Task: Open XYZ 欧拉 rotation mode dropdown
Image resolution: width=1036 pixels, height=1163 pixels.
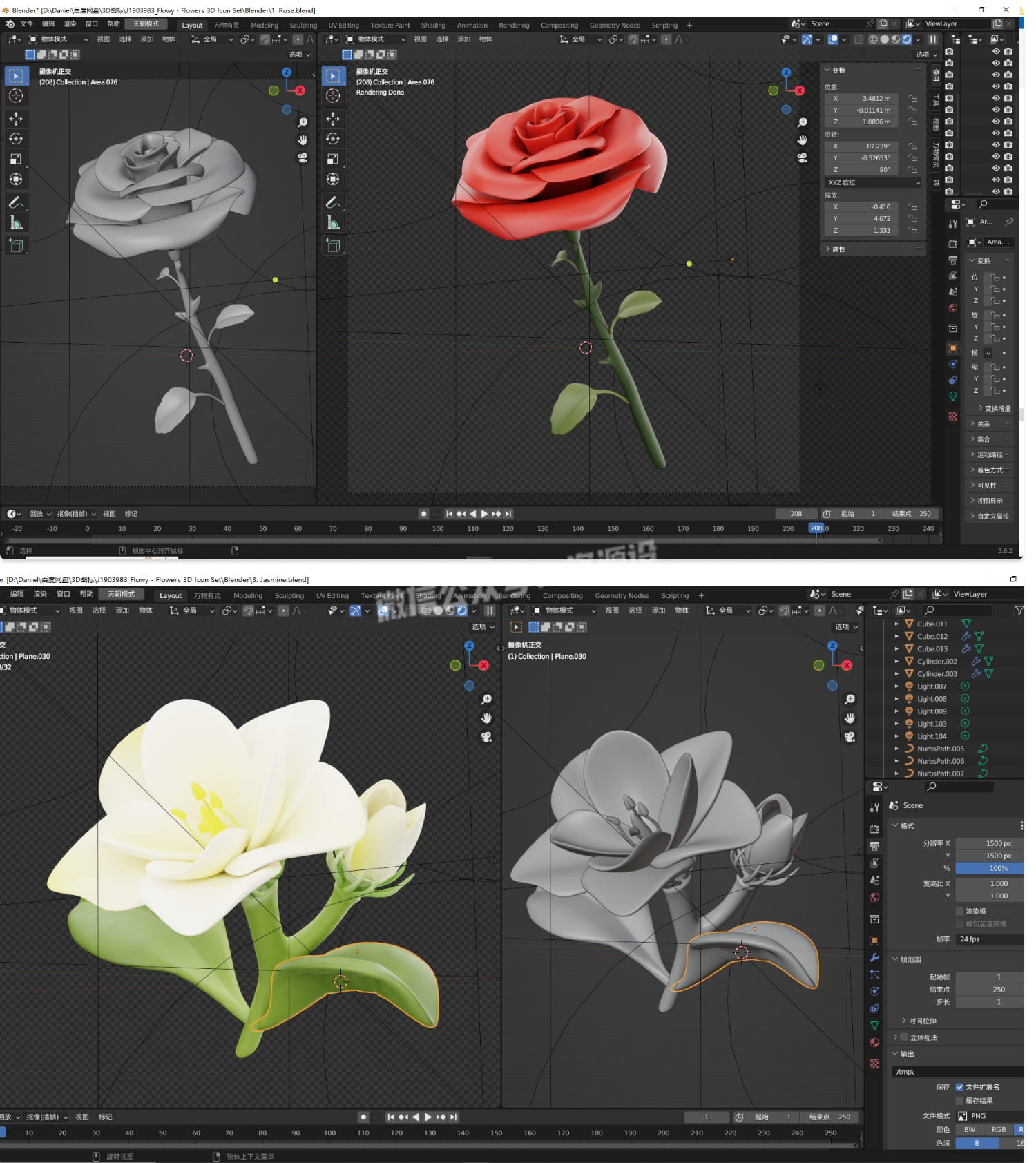Action: (874, 182)
